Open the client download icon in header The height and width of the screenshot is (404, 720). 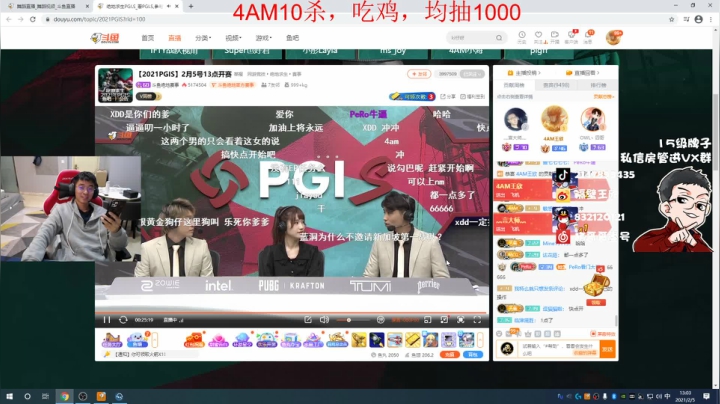[572, 37]
